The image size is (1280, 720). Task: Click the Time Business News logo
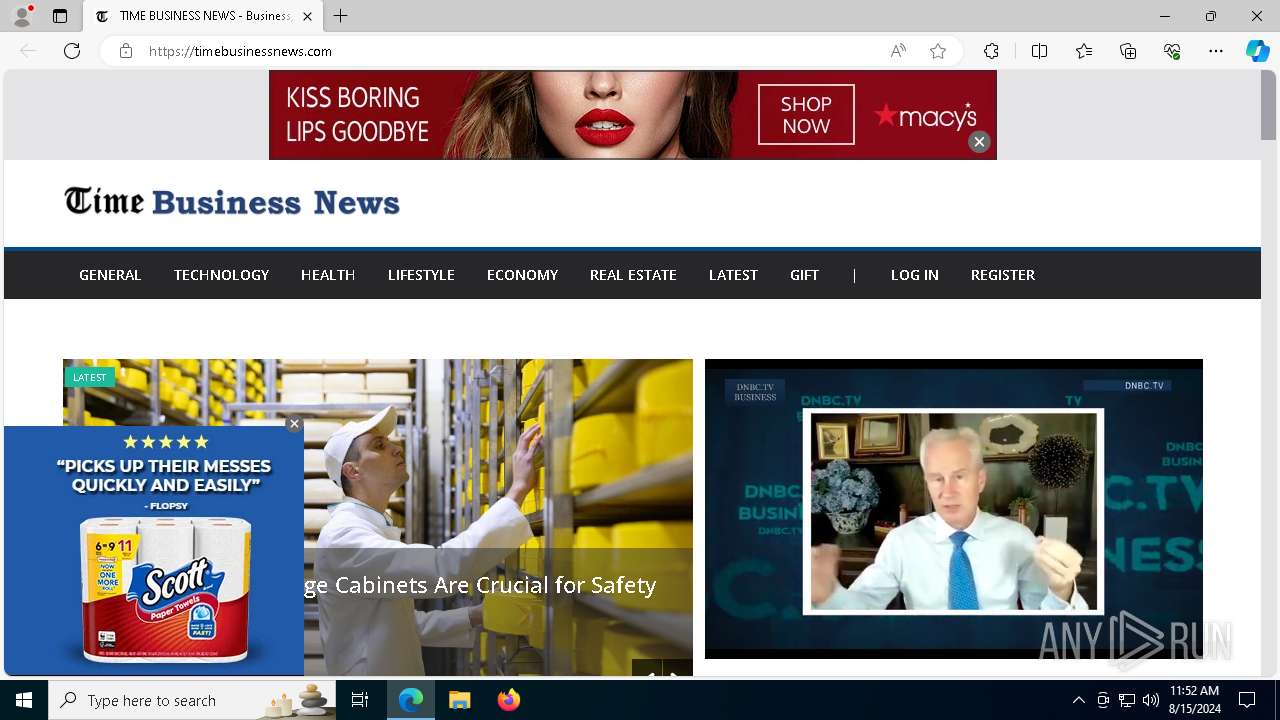point(232,202)
